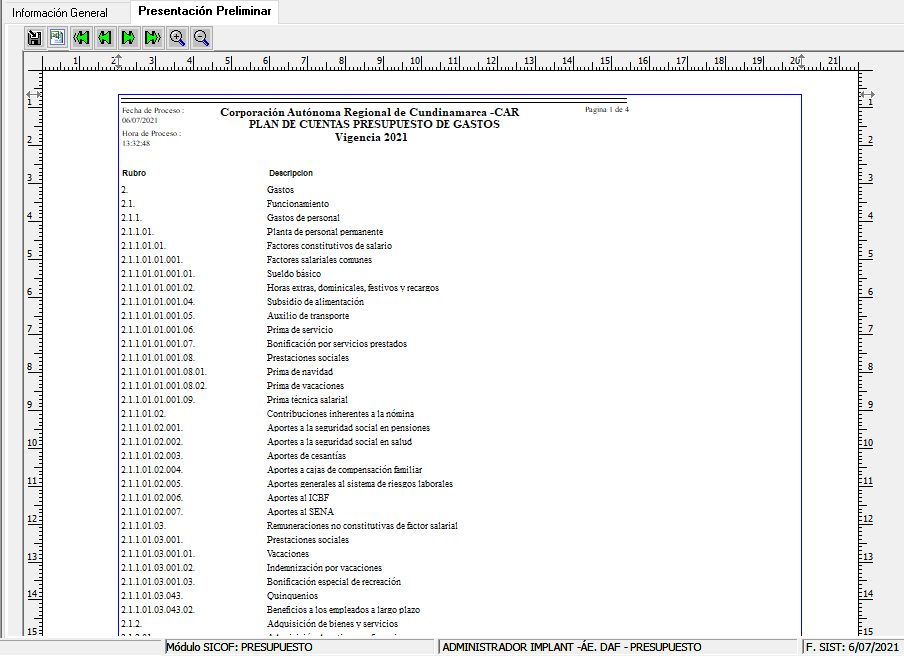Click the 'Rubro' column header

point(134,173)
